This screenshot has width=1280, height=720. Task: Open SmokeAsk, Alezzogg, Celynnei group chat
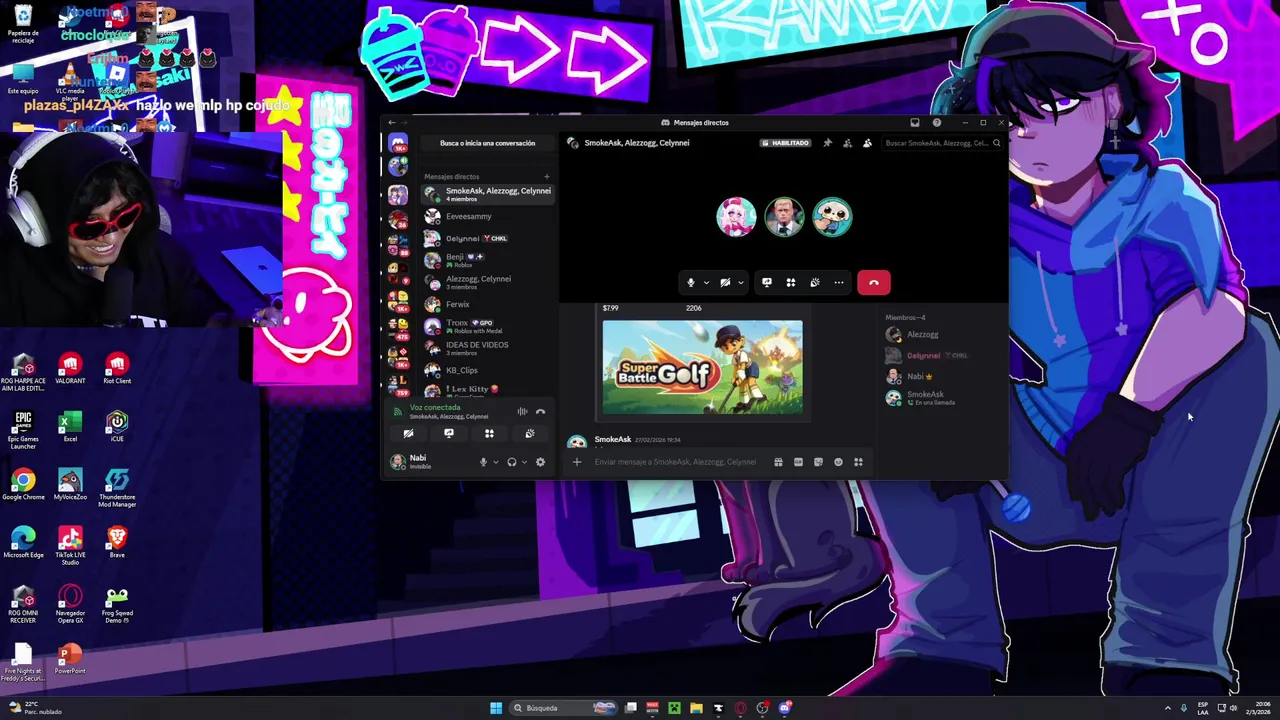[487, 194]
